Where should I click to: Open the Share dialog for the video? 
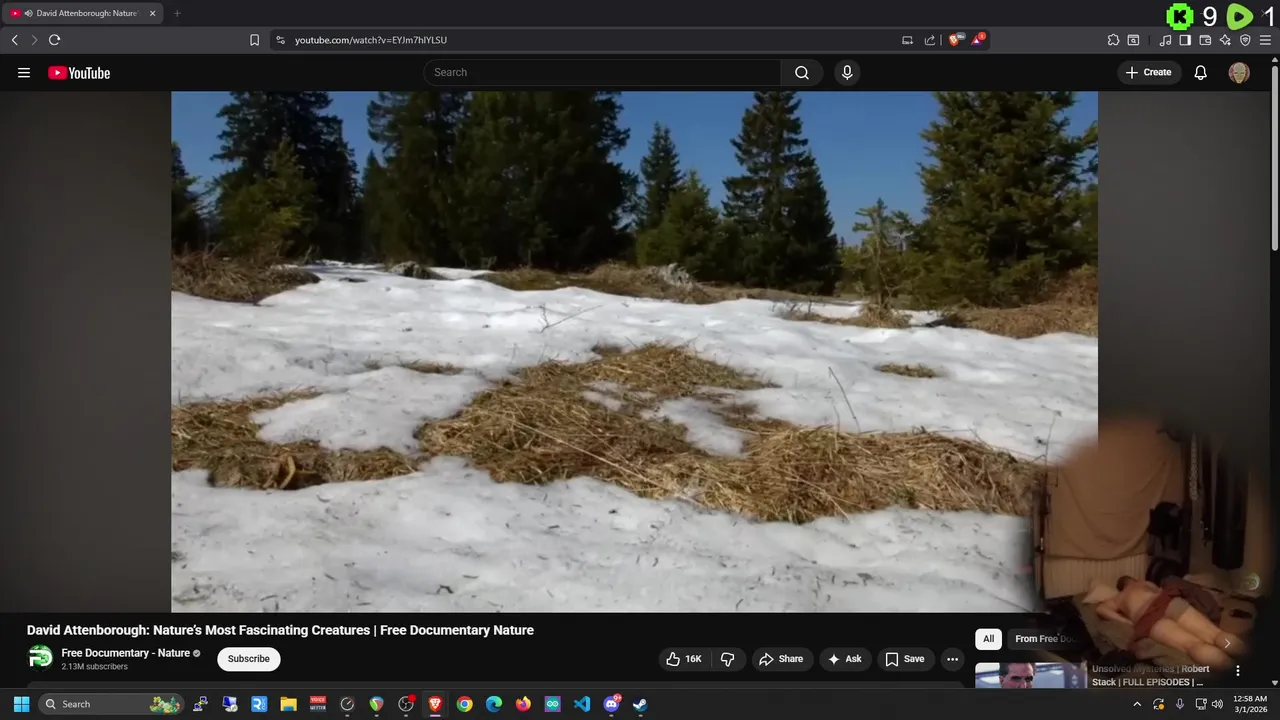click(x=781, y=659)
